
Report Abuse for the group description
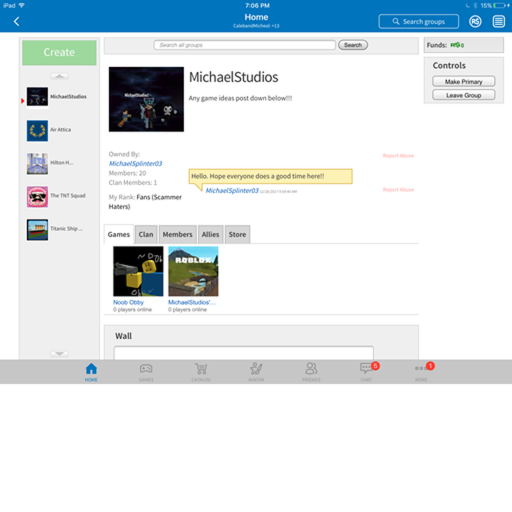[x=398, y=156]
